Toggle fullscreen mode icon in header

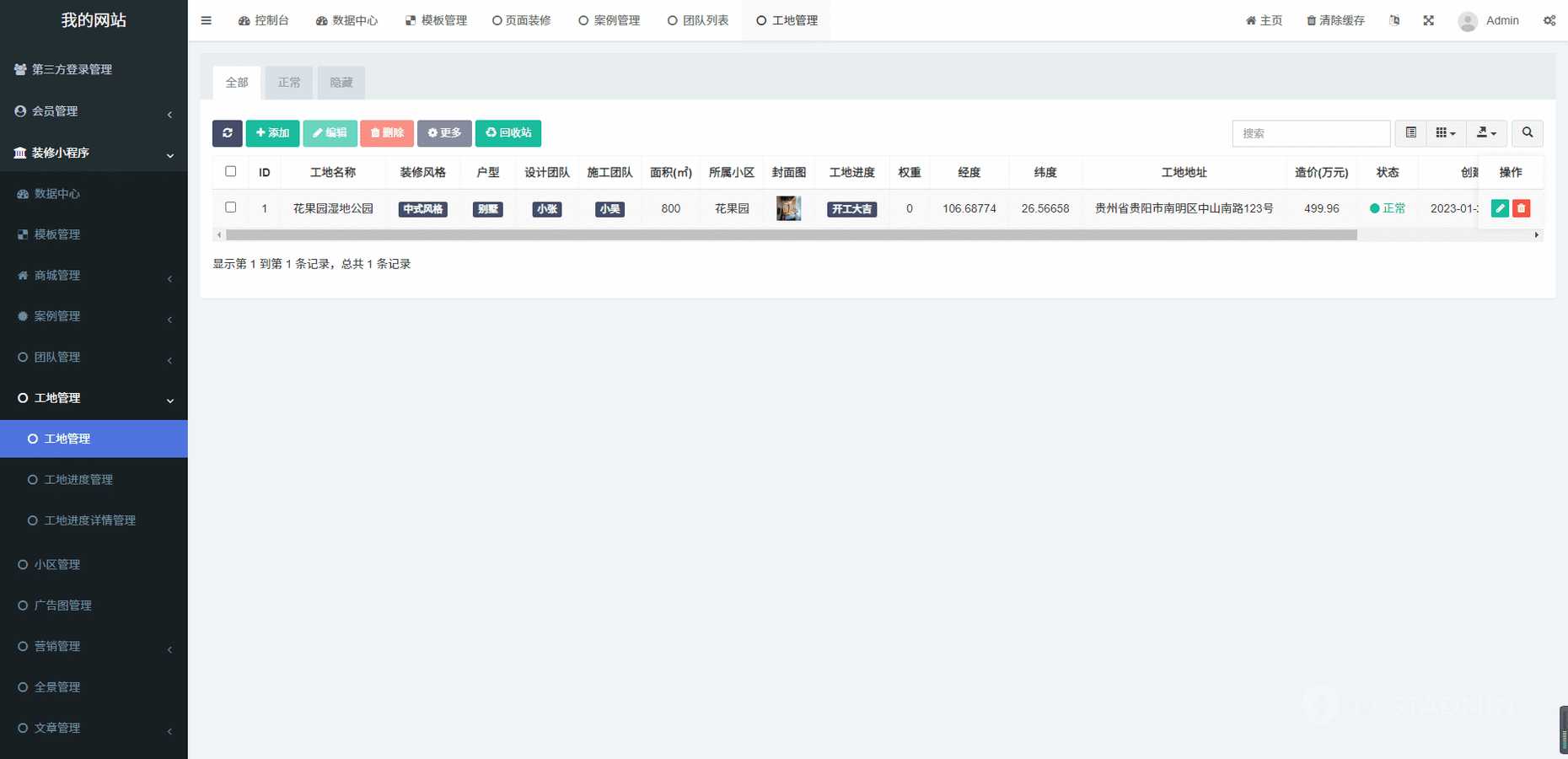point(1428,20)
